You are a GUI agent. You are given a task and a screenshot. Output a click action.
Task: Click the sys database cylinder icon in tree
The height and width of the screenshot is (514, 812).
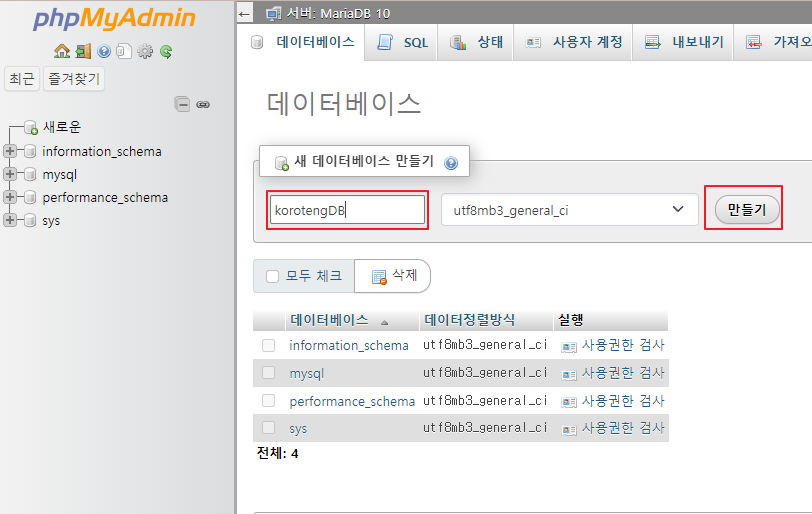coord(30,220)
